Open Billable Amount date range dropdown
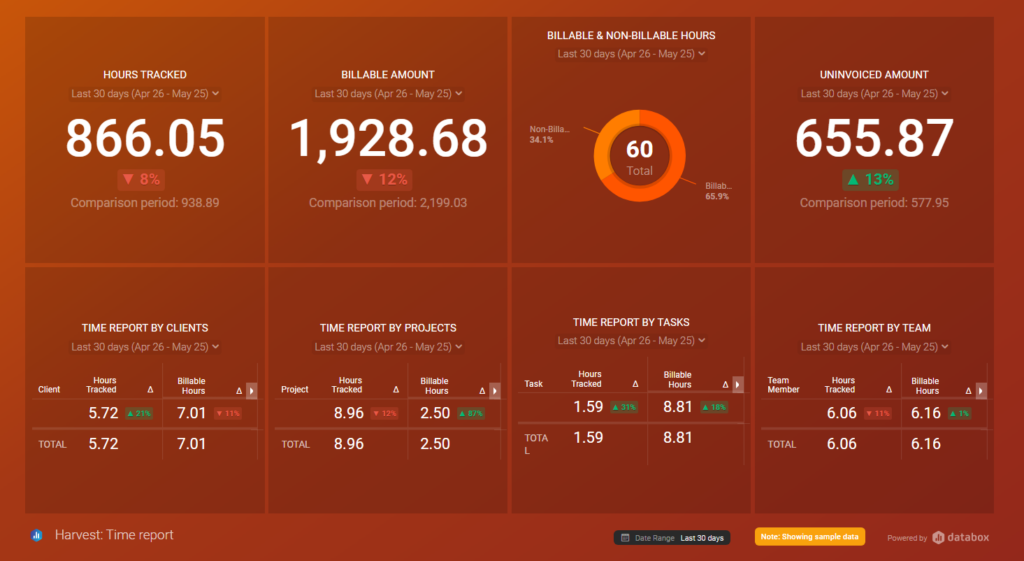The width and height of the screenshot is (1024, 561). coord(388,93)
